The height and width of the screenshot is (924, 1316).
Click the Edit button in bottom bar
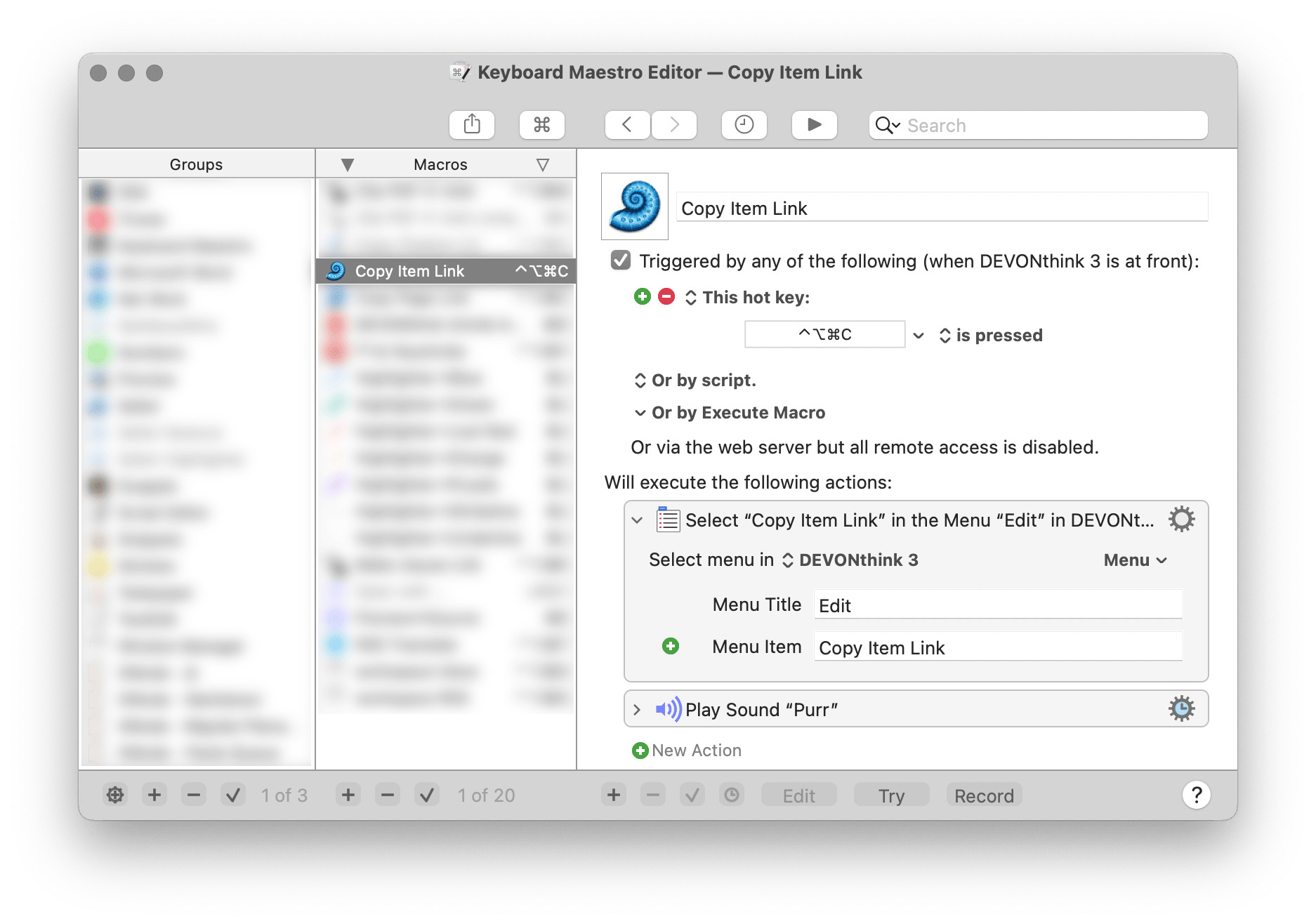pos(799,796)
